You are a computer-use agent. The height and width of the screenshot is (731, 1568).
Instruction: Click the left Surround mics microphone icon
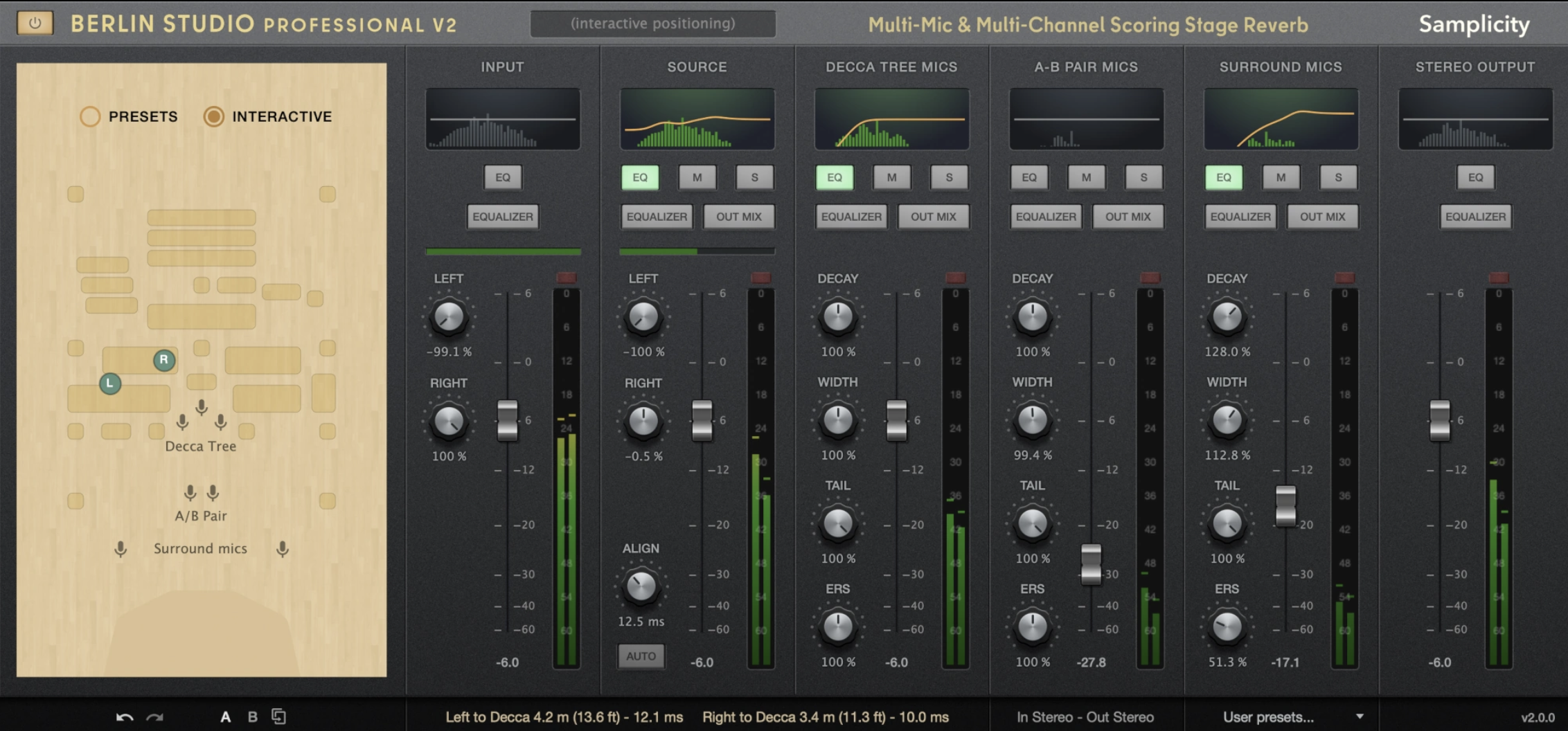121,548
